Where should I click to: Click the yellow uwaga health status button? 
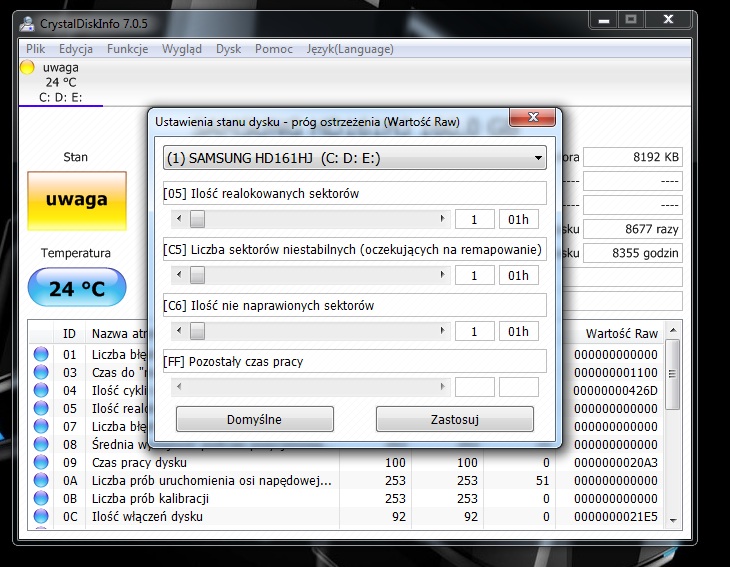tap(77, 201)
